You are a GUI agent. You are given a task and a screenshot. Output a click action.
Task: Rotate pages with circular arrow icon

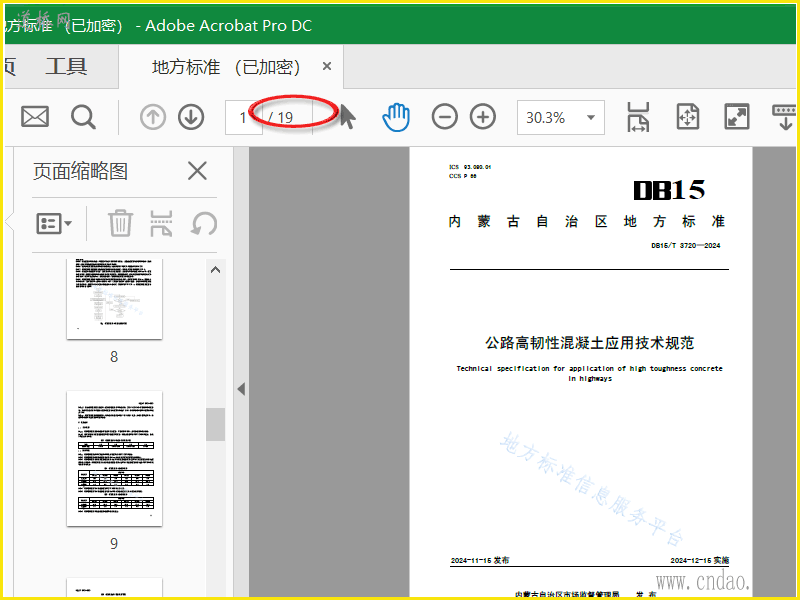204,223
